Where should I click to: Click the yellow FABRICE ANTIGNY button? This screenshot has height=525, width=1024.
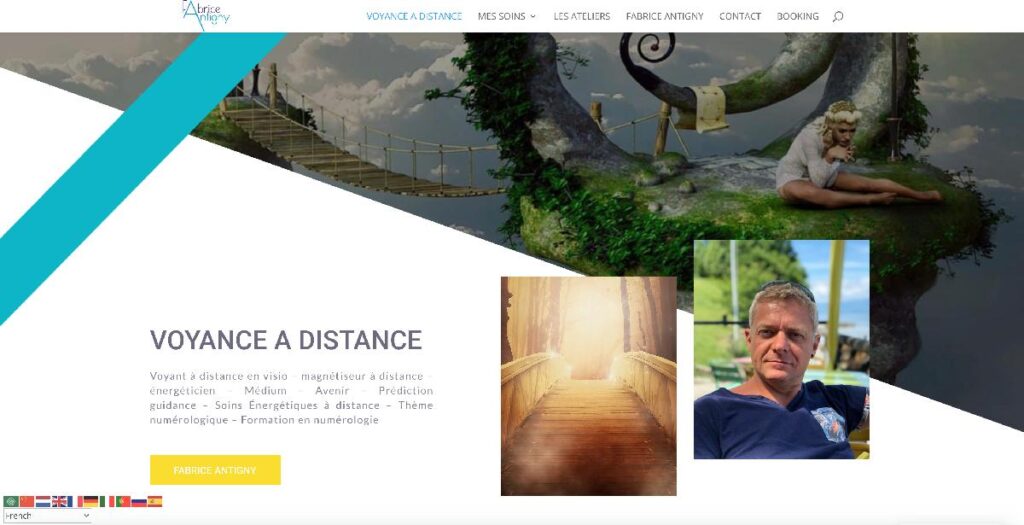coord(216,470)
